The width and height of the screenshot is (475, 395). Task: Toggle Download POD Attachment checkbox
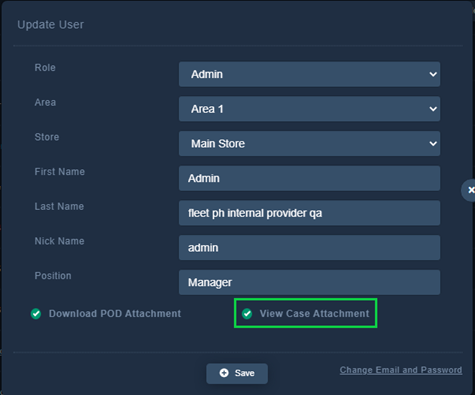click(36, 314)
